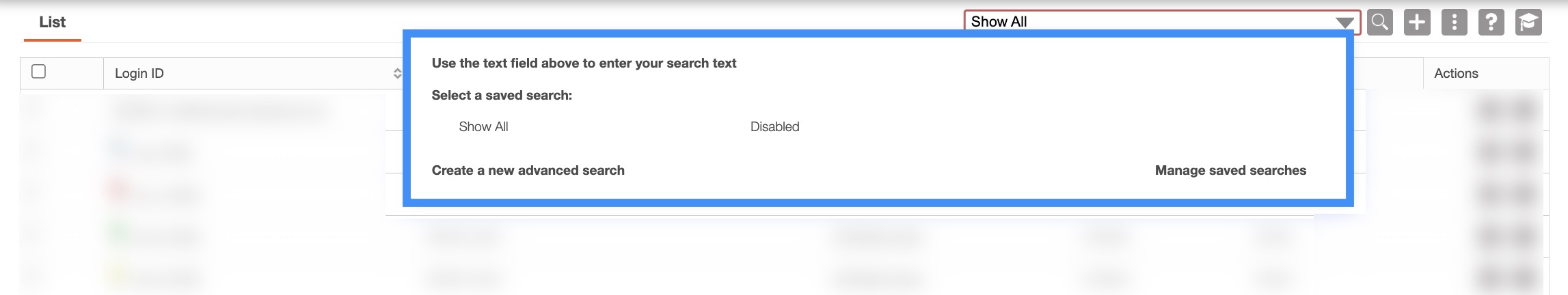This screenshot has width=1568, height=295.
Task: Choose the Show All saved search
Action: pyautogui.click(x=483, y=127)
